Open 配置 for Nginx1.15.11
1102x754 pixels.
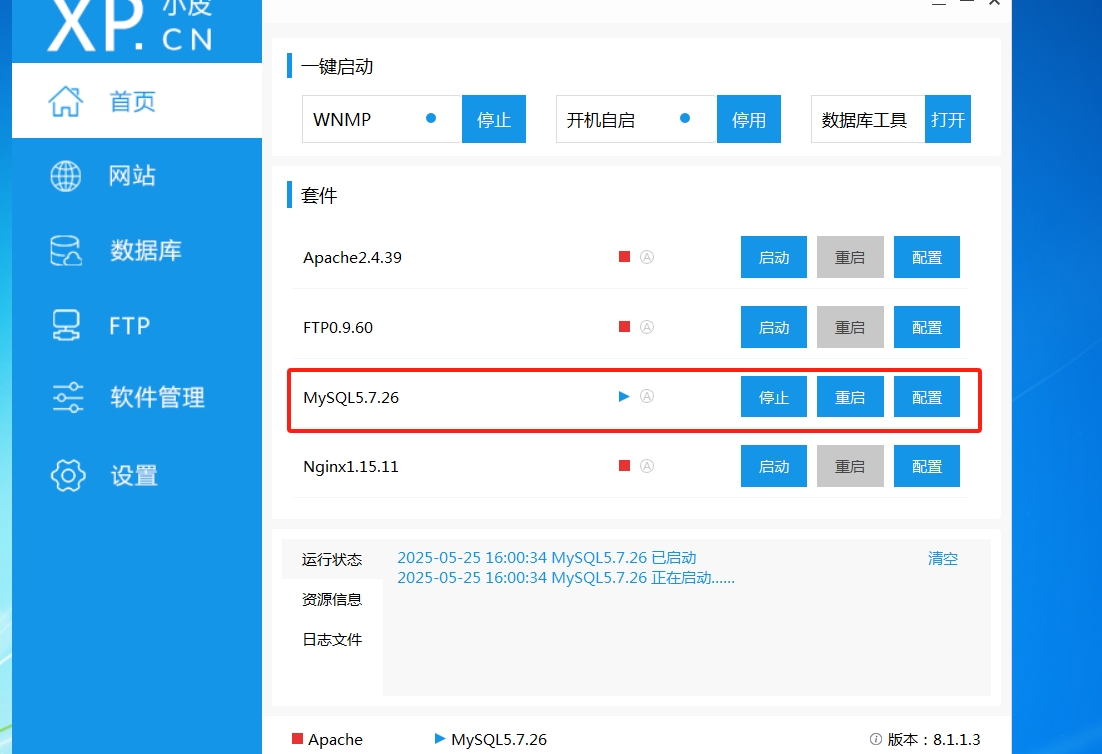tap(926, 466)
